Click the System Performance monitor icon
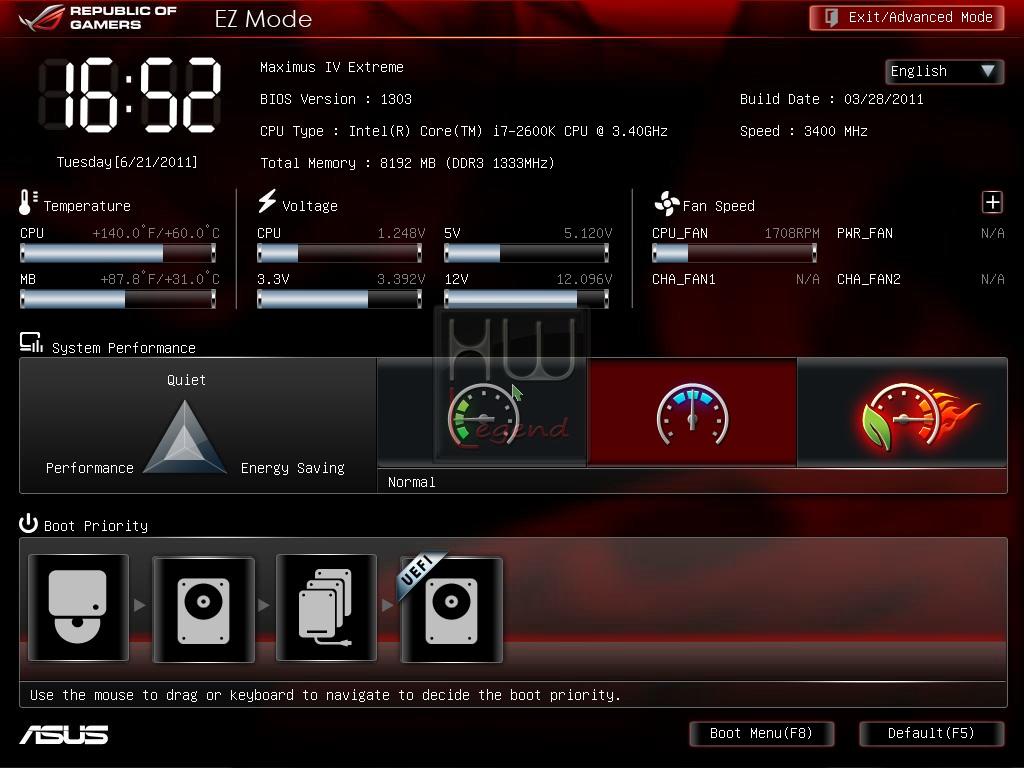 tap(31, 342)
